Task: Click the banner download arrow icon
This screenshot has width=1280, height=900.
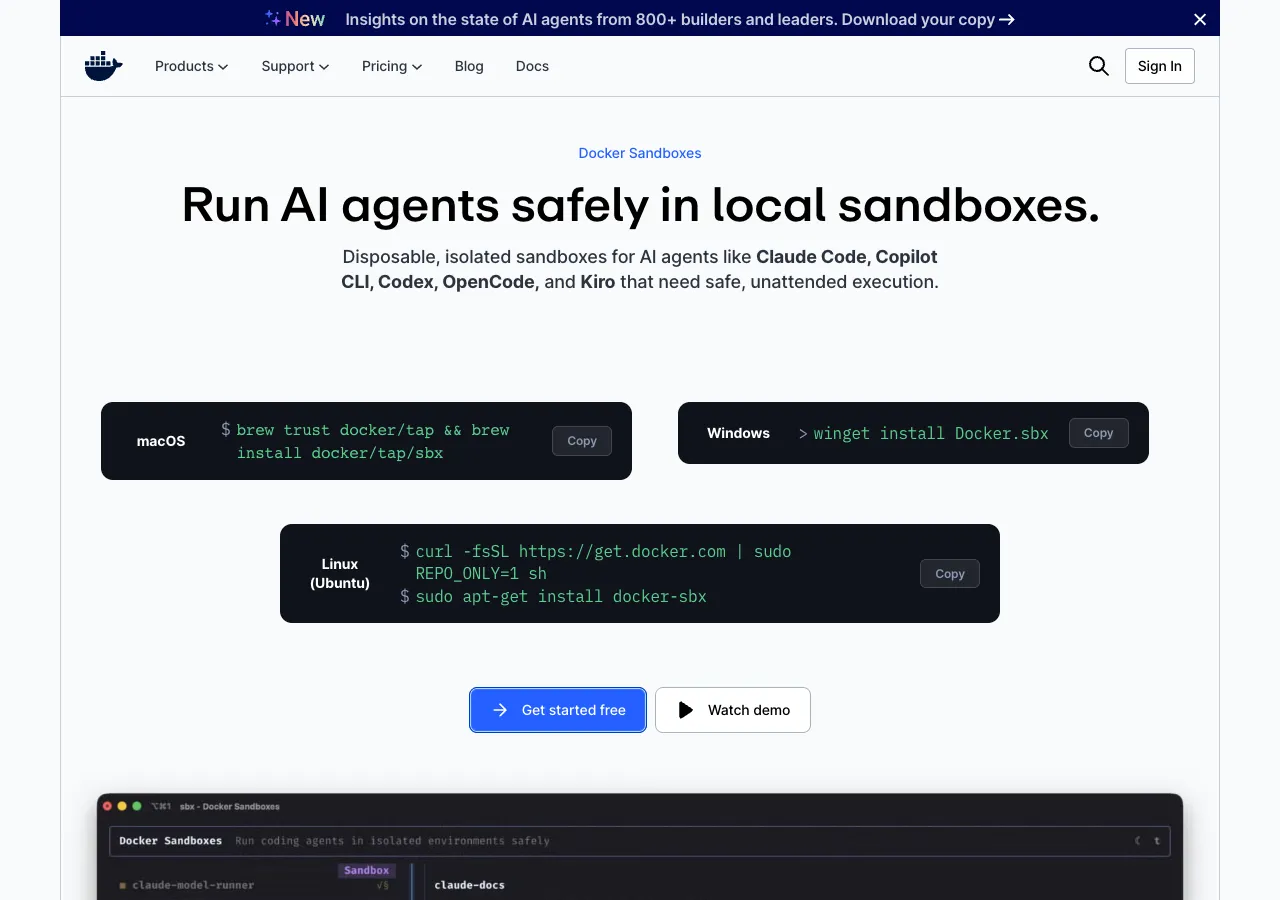Action: [1007, 19]
